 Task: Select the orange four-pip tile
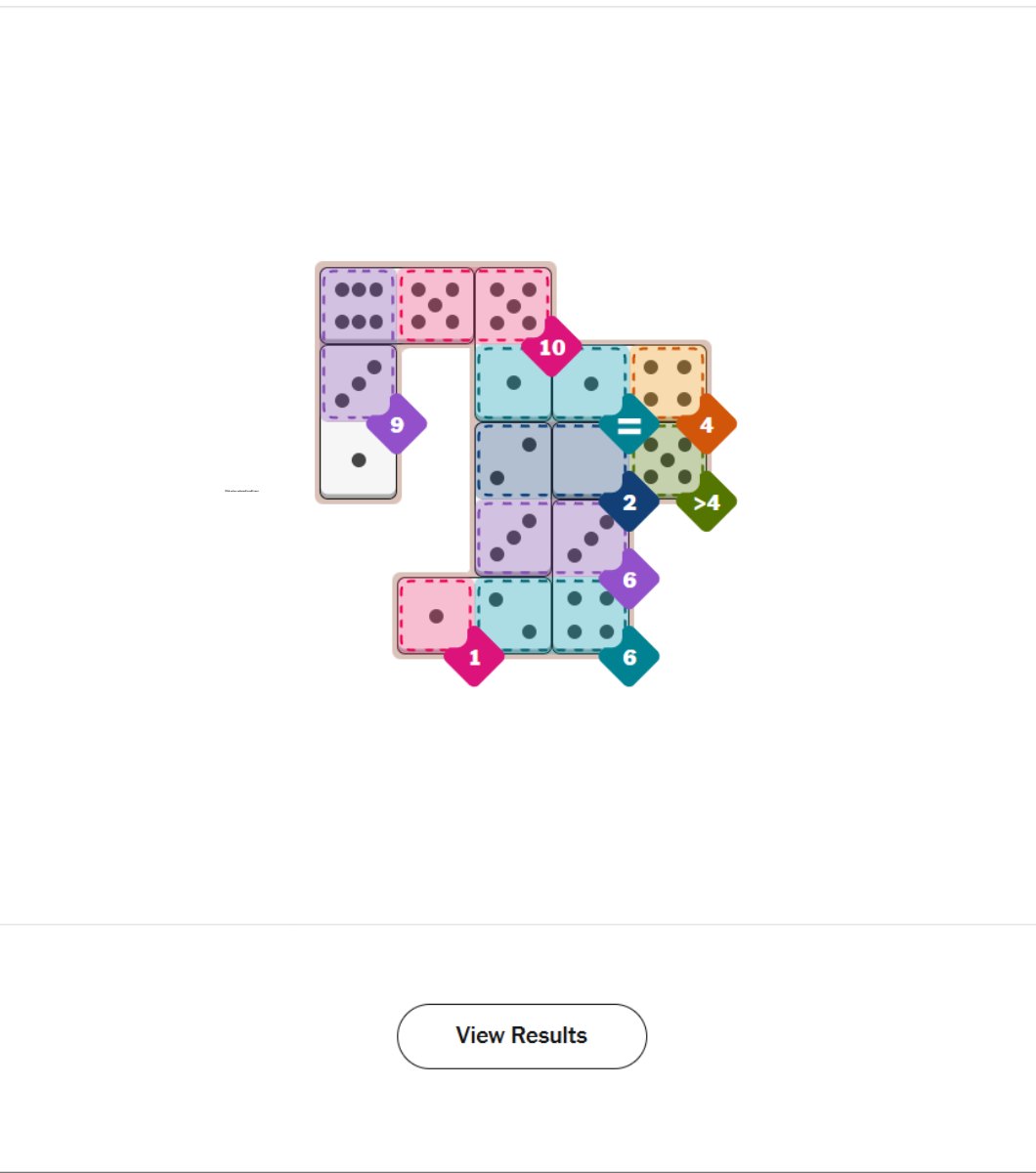pyautogui.click(x=668, y=382)
